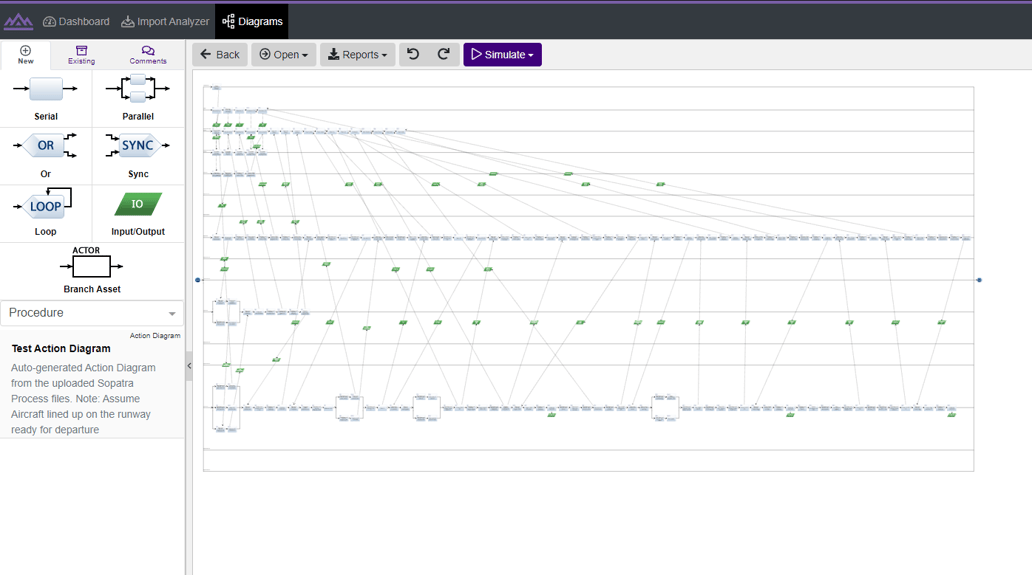Image resolution: width=1032 pixels, height=575 pixels.
Task: Undo the last diagram change
Action: [x=413, y=55]
